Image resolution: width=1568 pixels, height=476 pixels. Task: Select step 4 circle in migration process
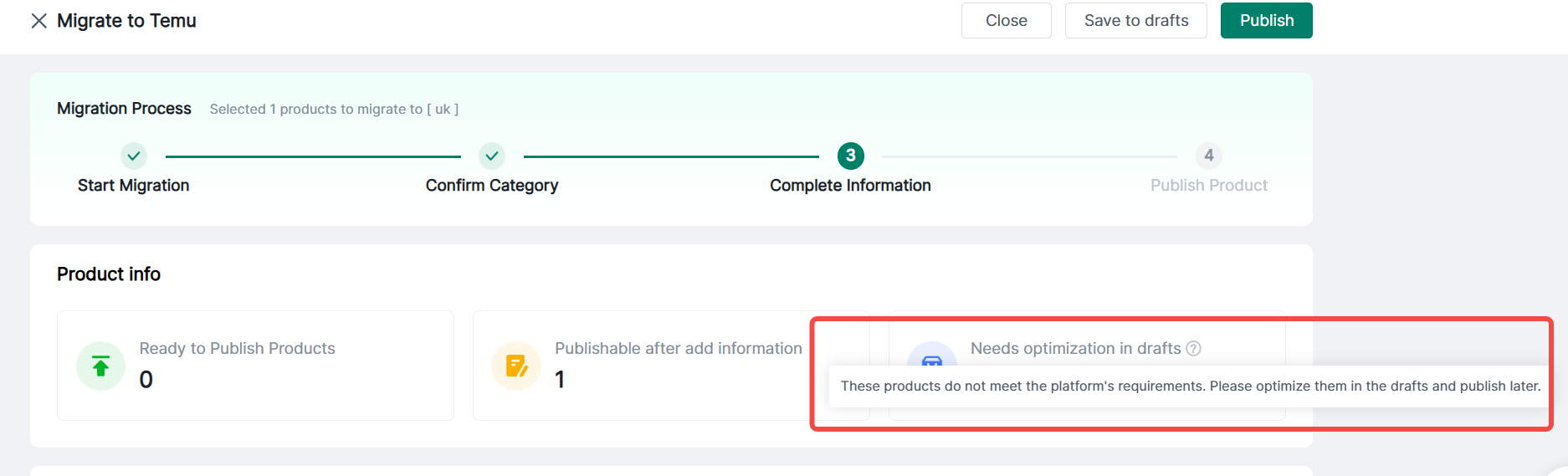point(1208,156)
